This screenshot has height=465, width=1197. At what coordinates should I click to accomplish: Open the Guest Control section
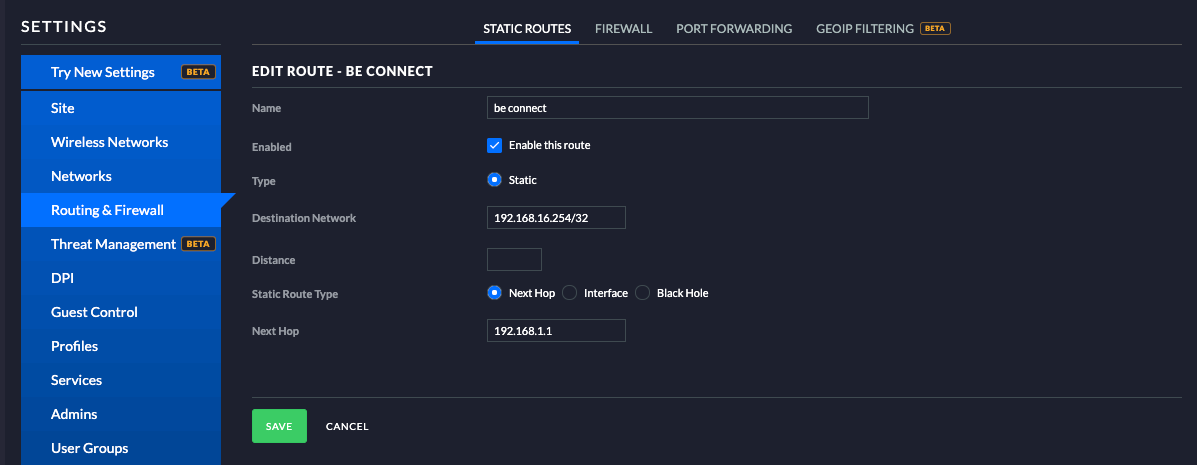pos(94,312)
